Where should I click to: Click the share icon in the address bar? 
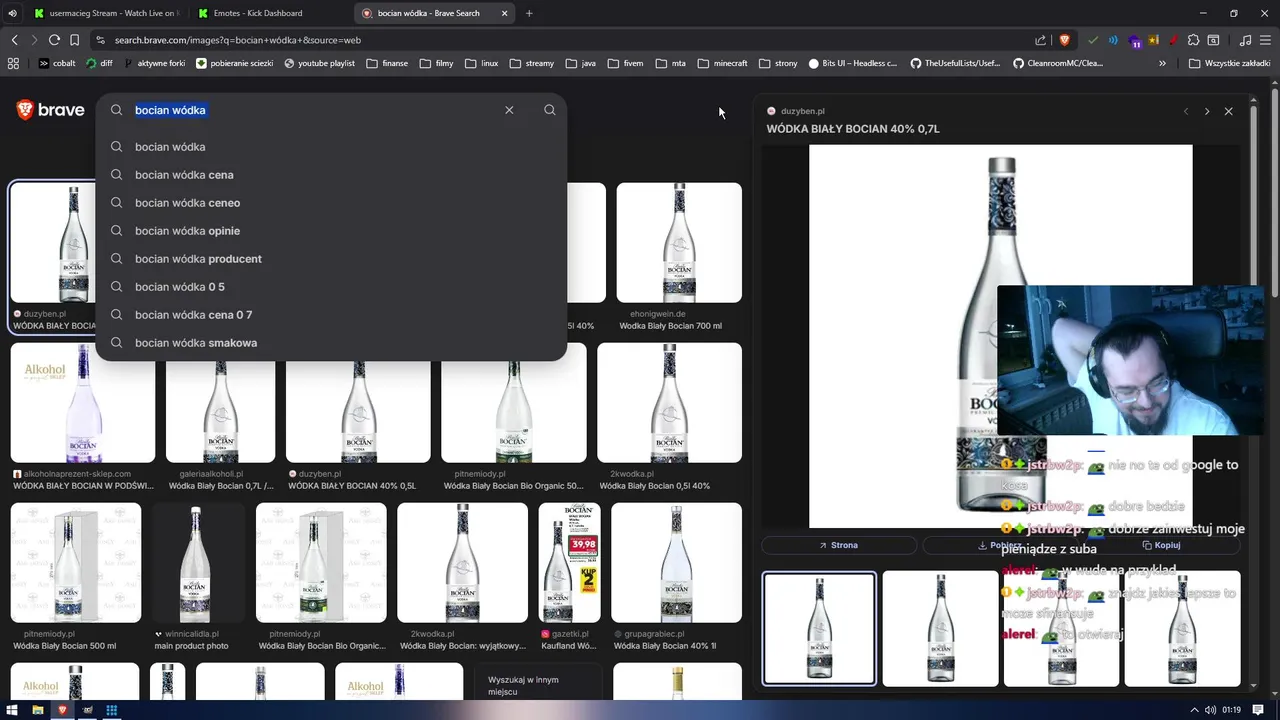1041,40
